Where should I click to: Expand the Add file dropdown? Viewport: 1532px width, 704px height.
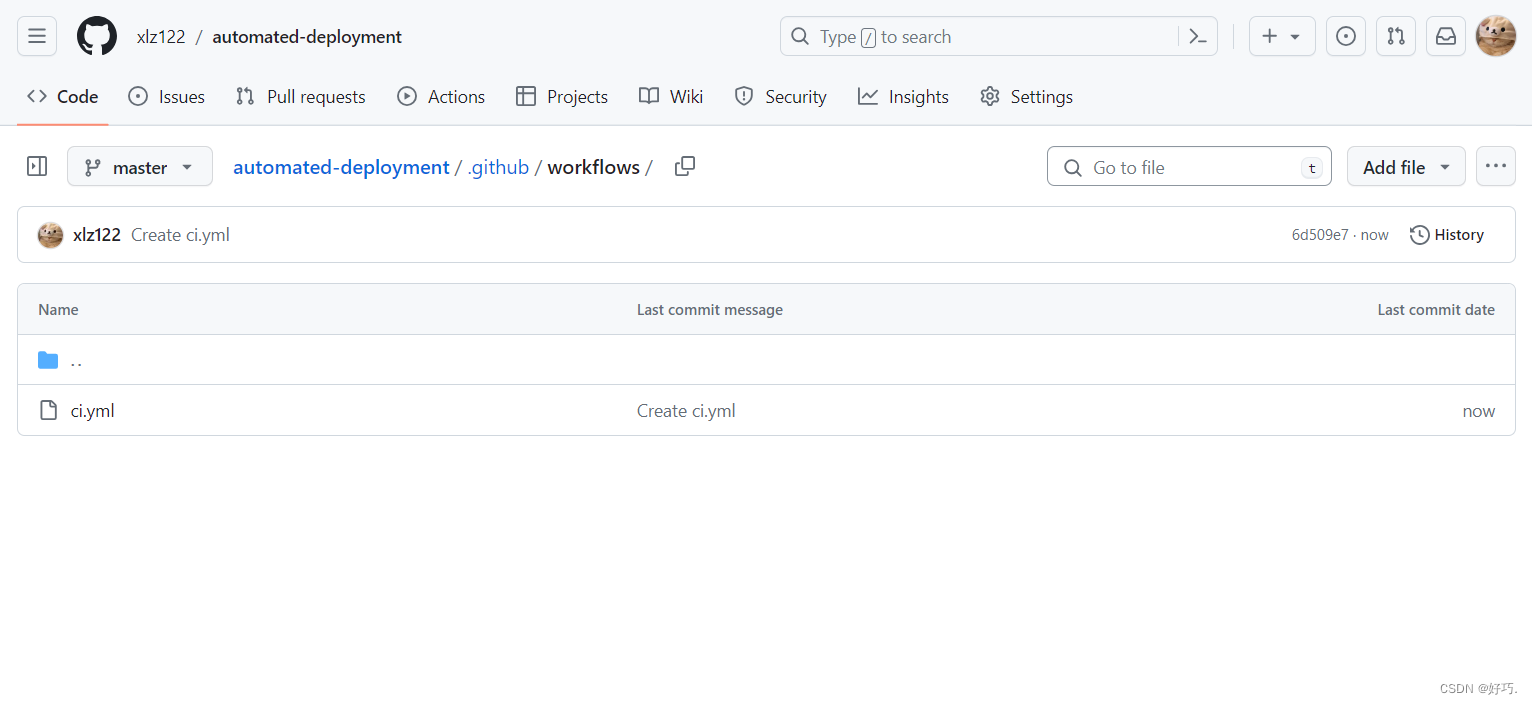(x=1406, y=166)
